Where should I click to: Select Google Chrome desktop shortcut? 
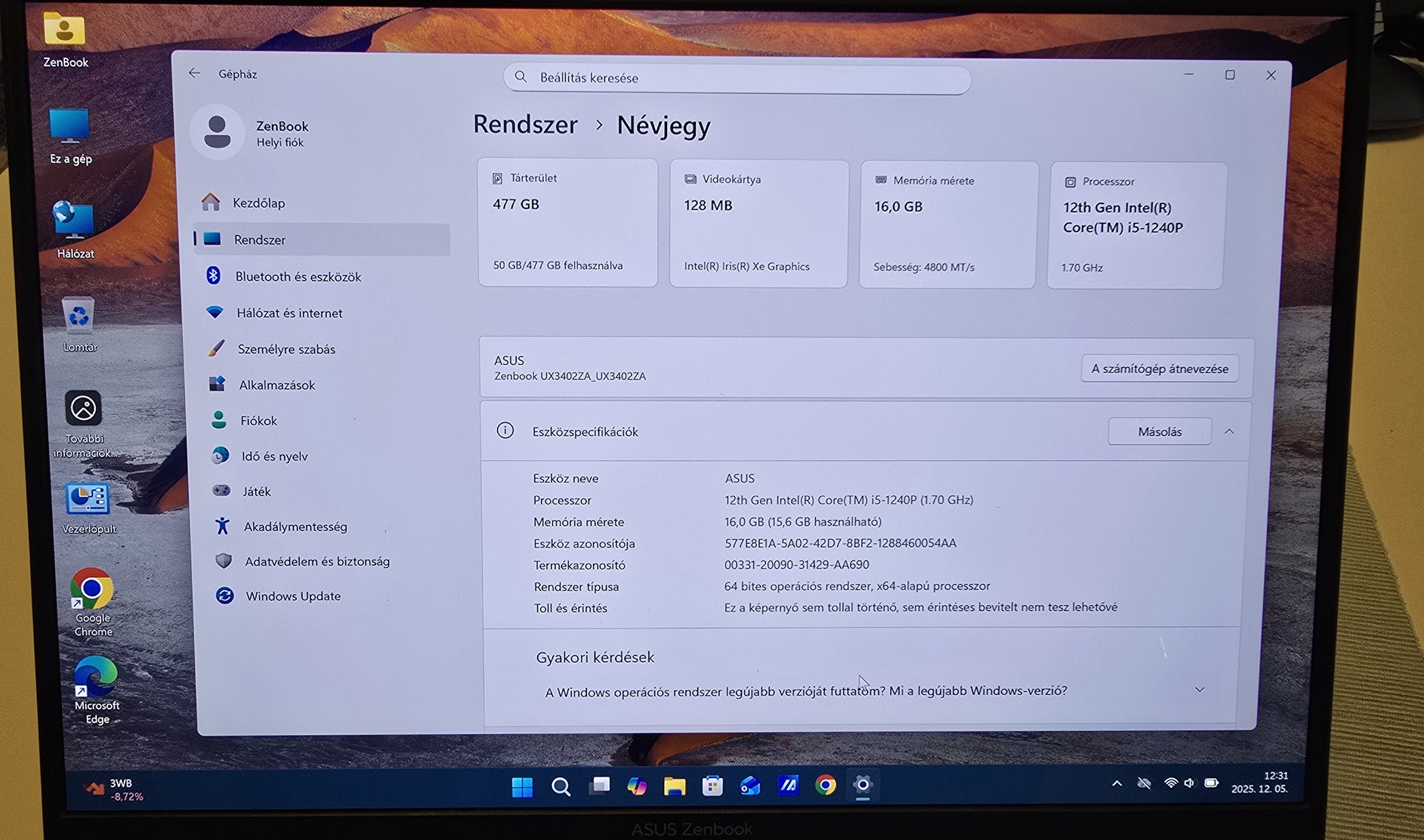click(x=93, y=603)
